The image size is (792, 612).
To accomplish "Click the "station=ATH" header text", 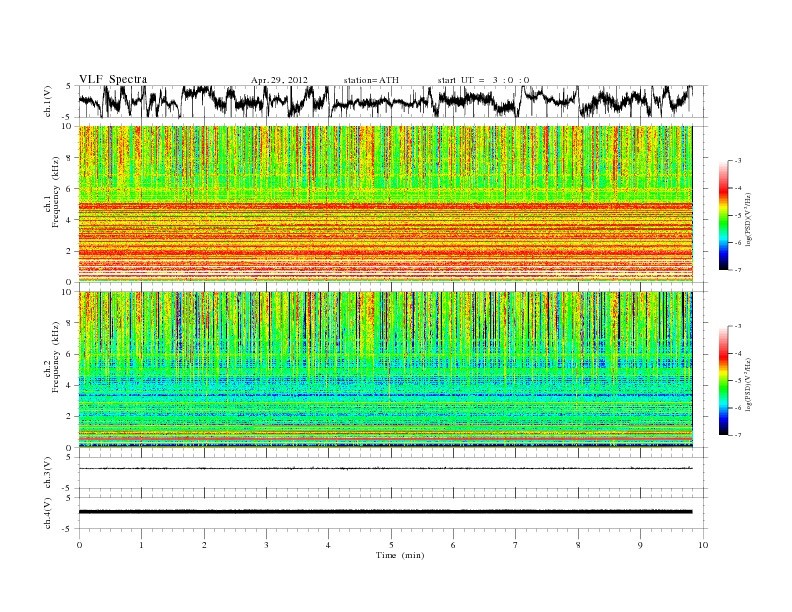I will pyautogui.click(x=371, y=80).
